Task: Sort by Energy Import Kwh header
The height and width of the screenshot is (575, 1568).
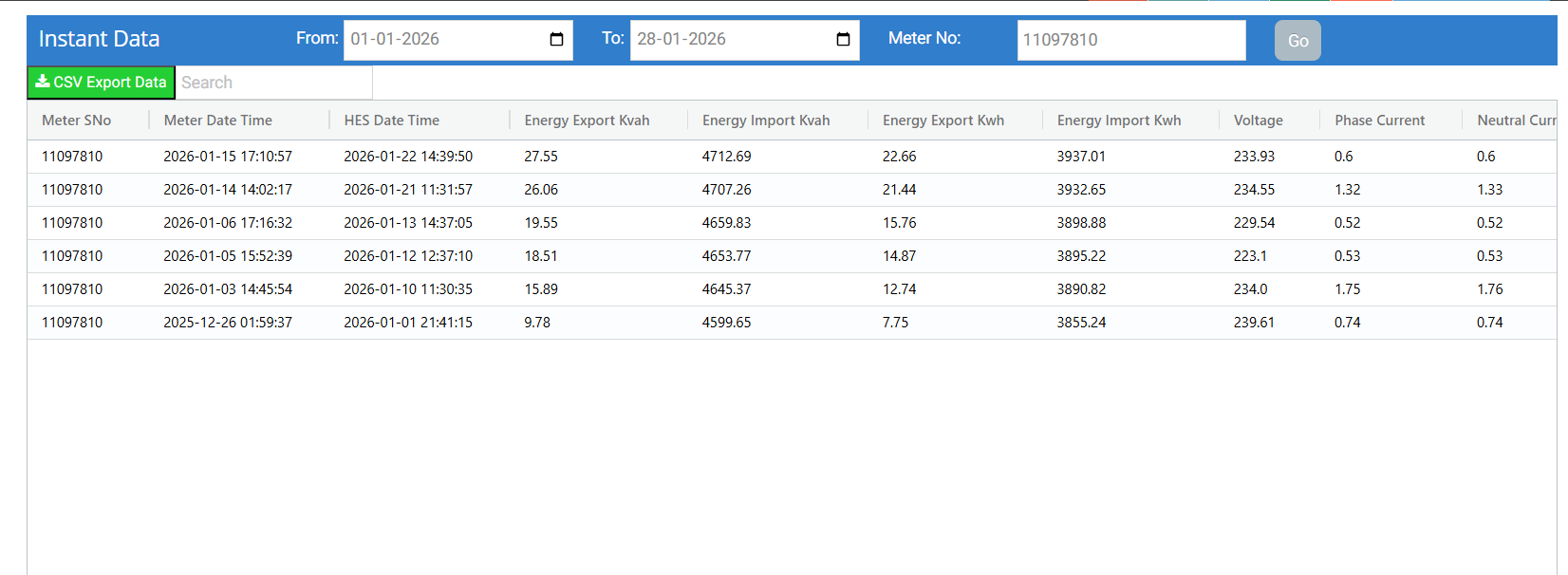Action: pos(1119,121)
